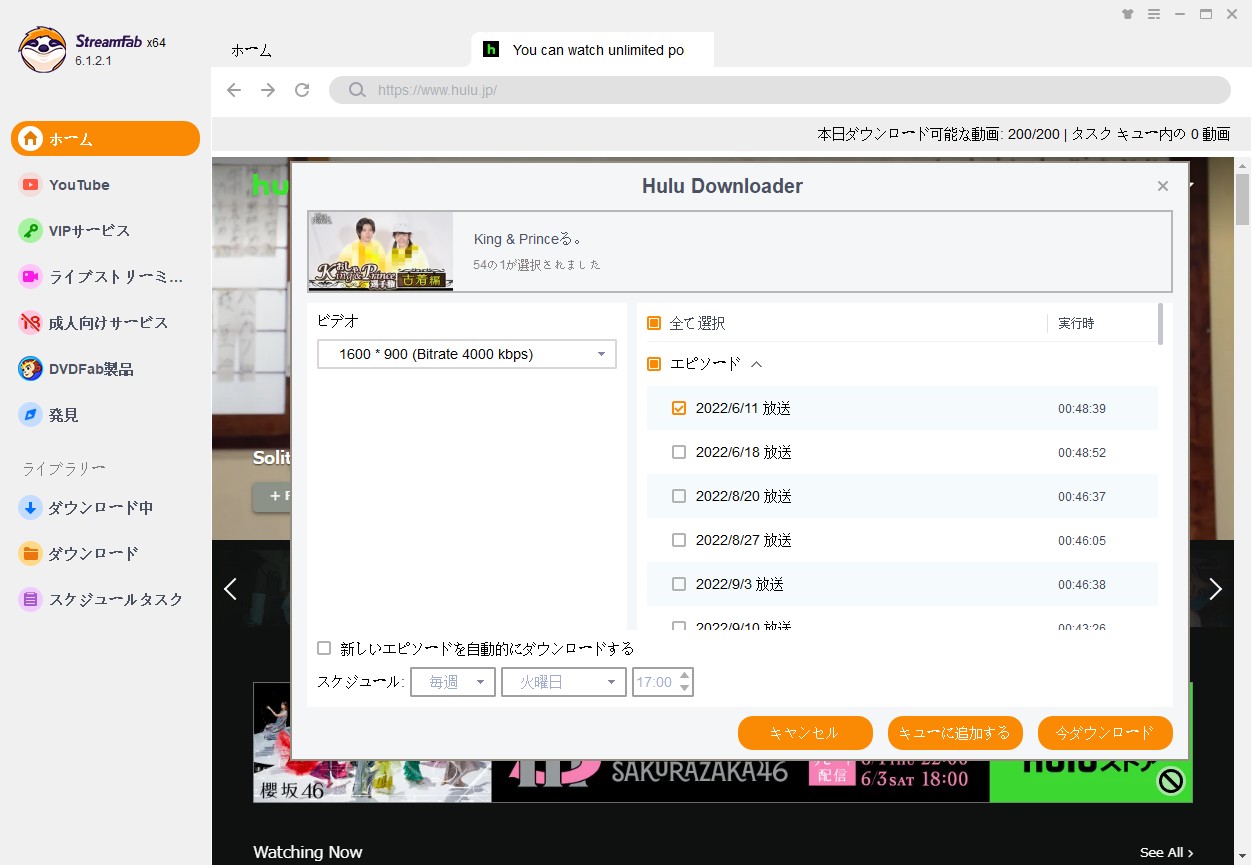Toggle the エピソード group checkbox

(654, 364)
